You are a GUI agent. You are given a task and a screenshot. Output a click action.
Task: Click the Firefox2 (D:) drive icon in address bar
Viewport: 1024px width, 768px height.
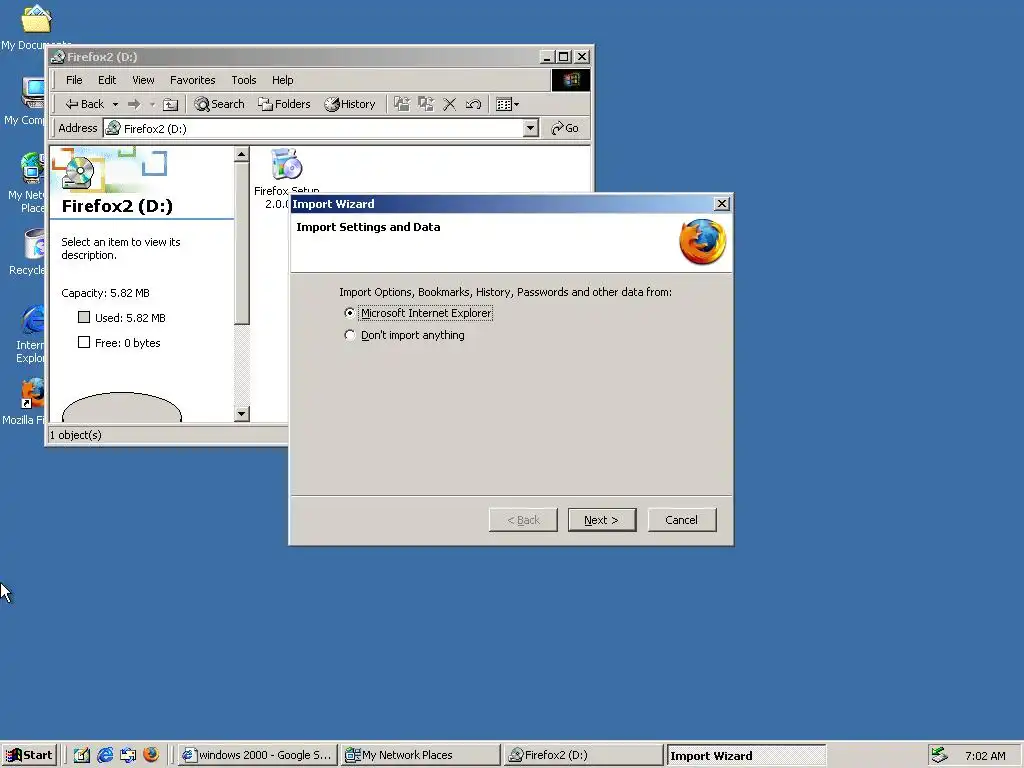point(113,128)
